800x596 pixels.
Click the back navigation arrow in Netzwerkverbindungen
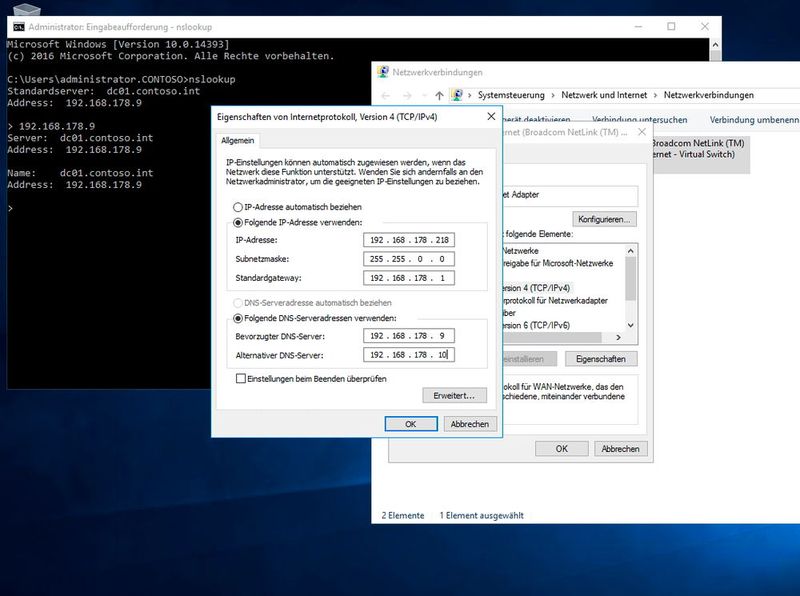point(385,94)
